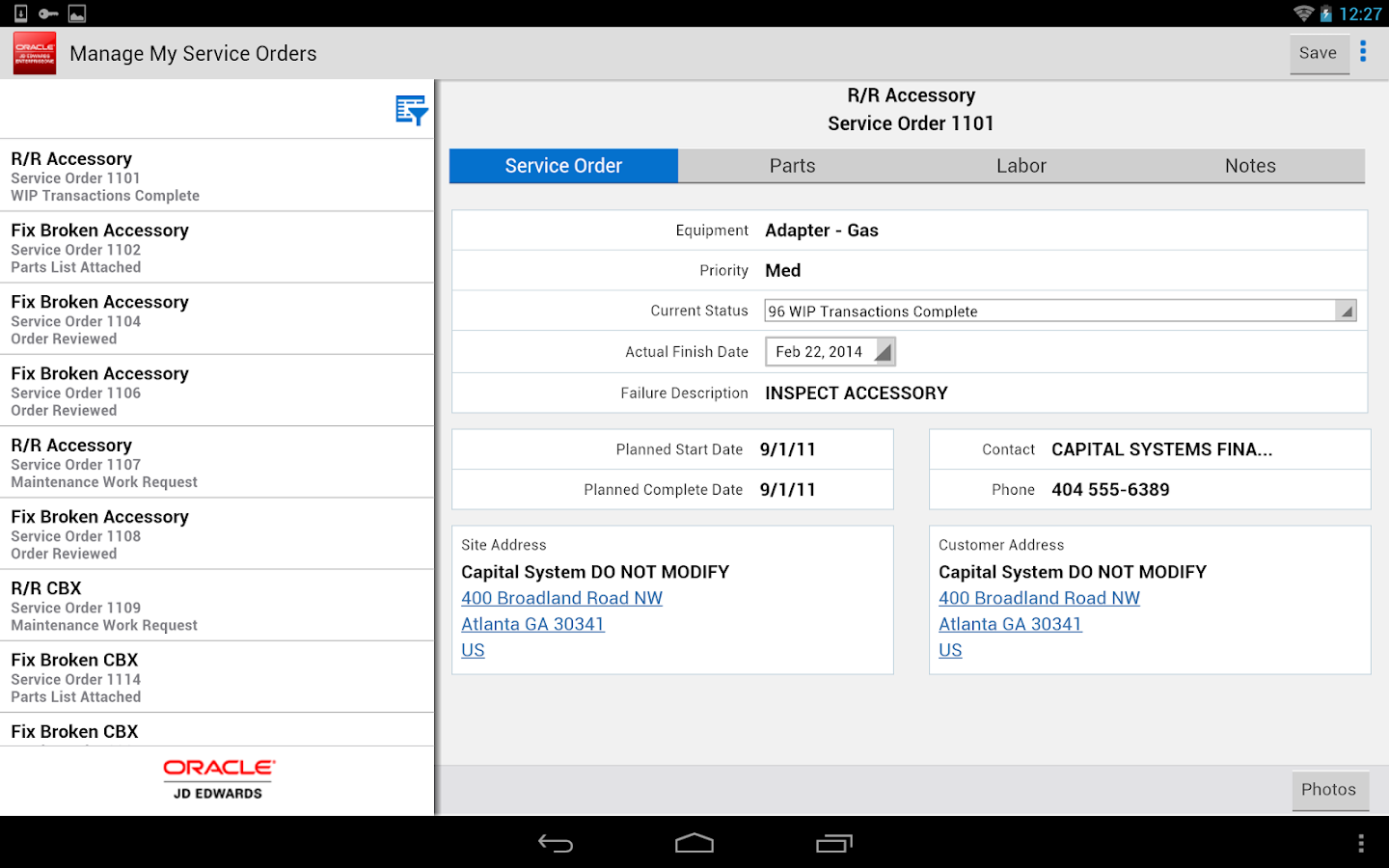Tap the Wi-Fi status icon
The width and height of the screenshot is (1389, 868).
(x=1303, y=14)
